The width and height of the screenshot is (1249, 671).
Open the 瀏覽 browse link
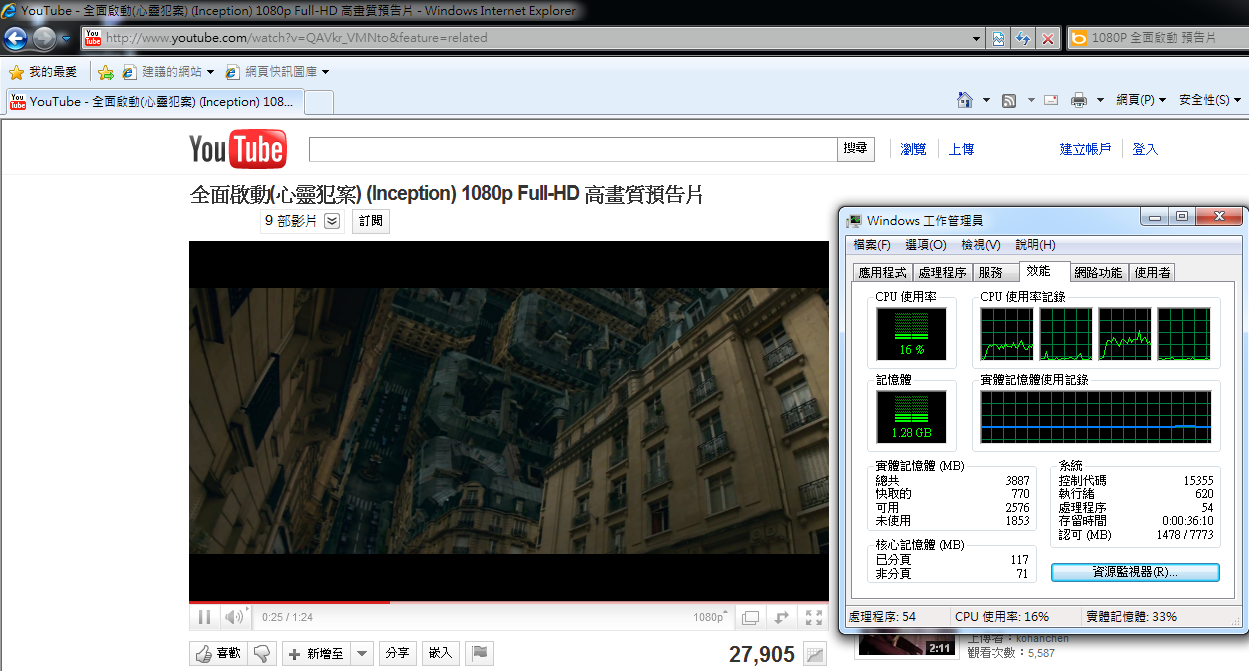[913, 149]
